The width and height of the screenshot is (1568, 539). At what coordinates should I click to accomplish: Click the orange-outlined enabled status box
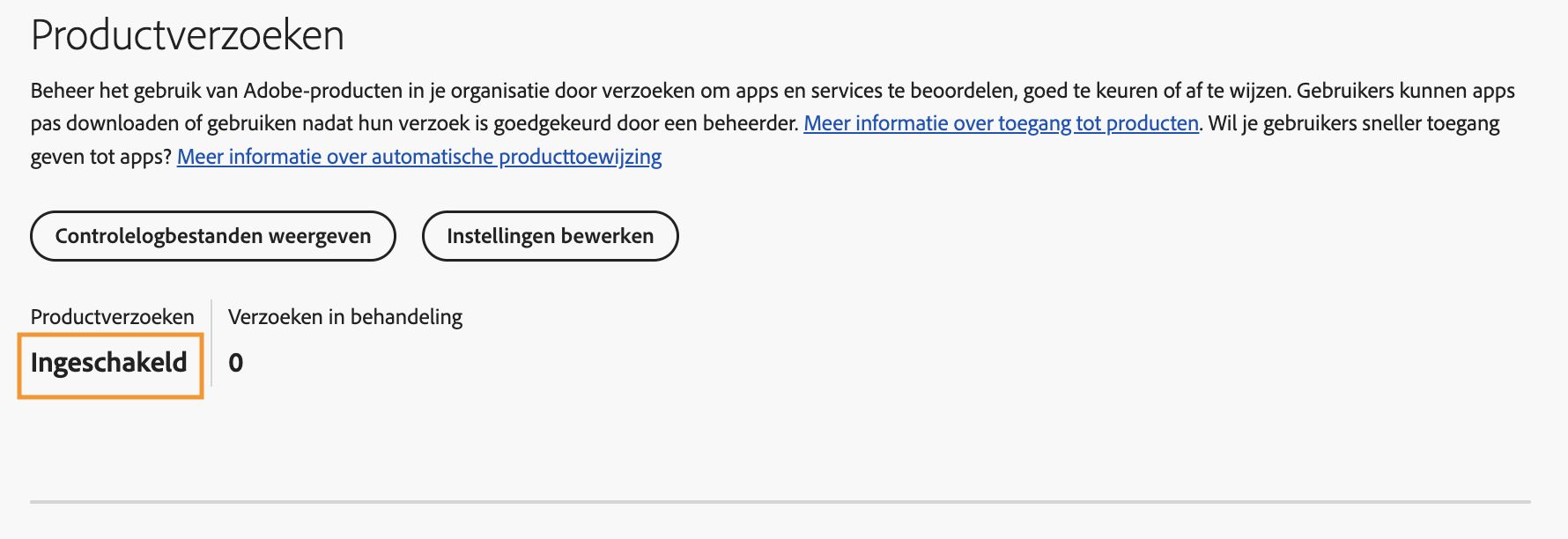click(x=109, y=362)
